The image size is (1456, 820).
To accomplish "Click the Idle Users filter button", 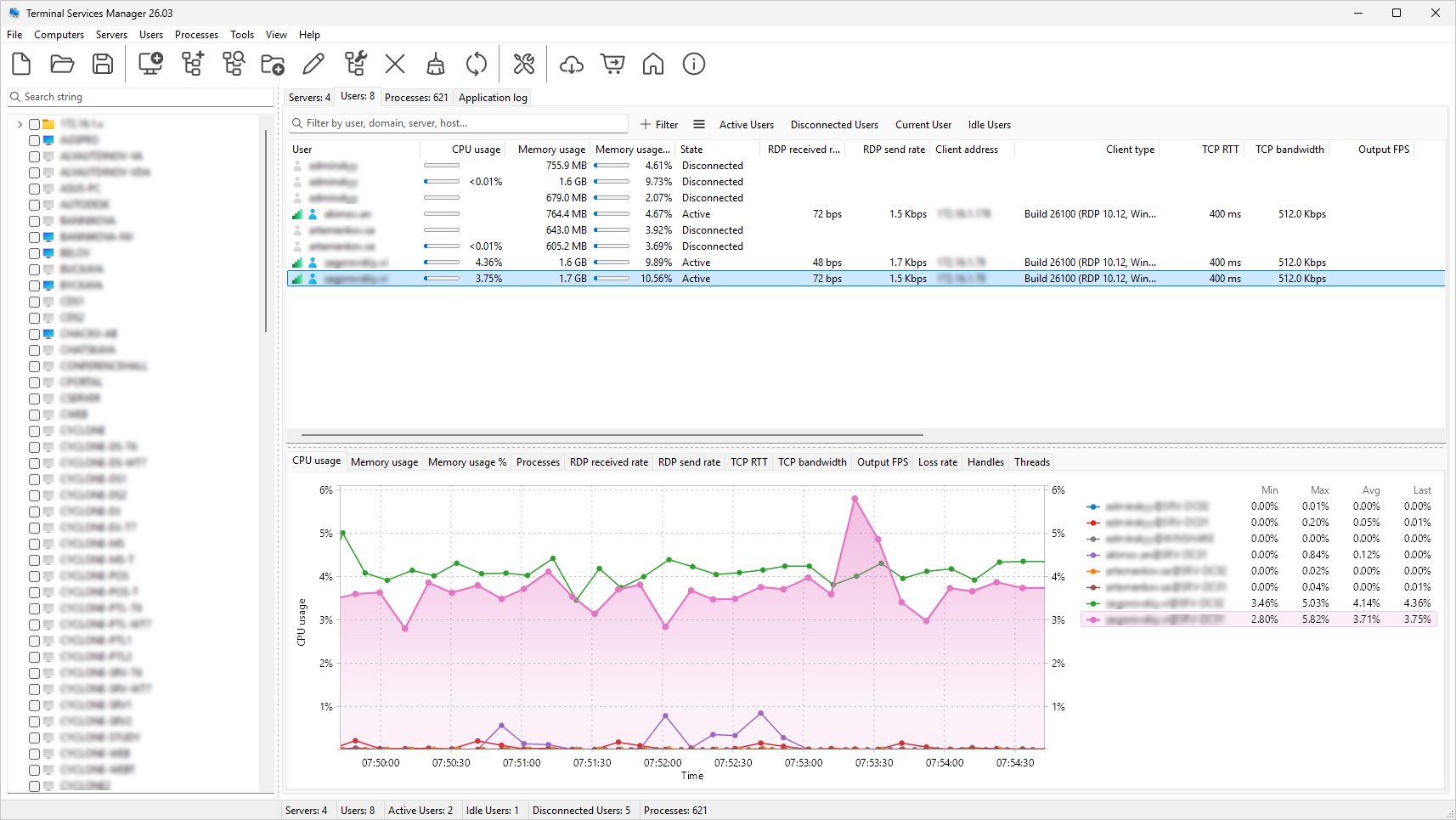I will 989,125.
